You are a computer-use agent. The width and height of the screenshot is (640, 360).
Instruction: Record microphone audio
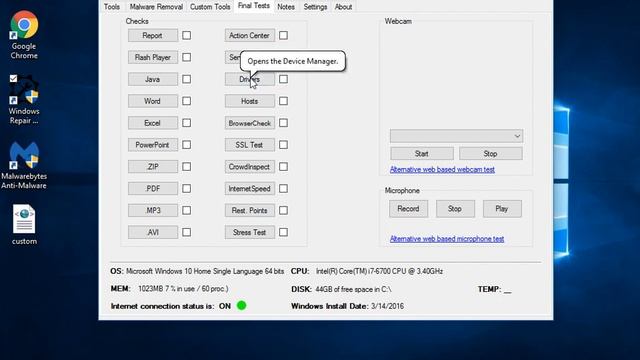(408, 209)
